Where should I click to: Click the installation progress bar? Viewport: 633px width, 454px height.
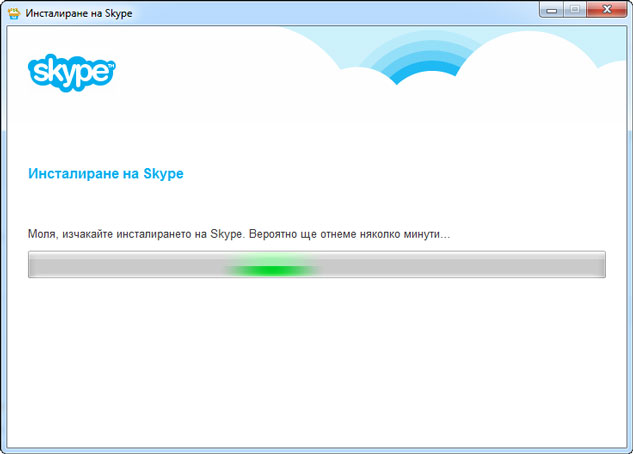[316, 264]
